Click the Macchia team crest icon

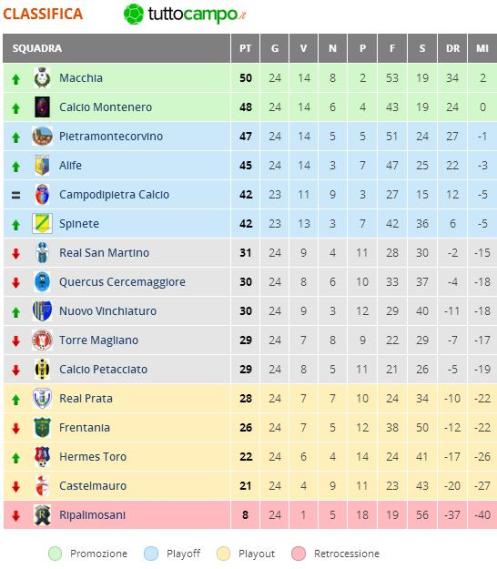tap(42, 78)
